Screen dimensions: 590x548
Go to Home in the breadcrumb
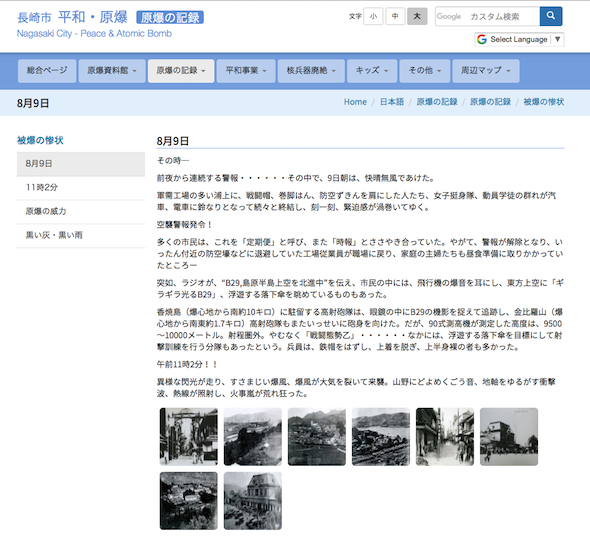click(355, 102)
